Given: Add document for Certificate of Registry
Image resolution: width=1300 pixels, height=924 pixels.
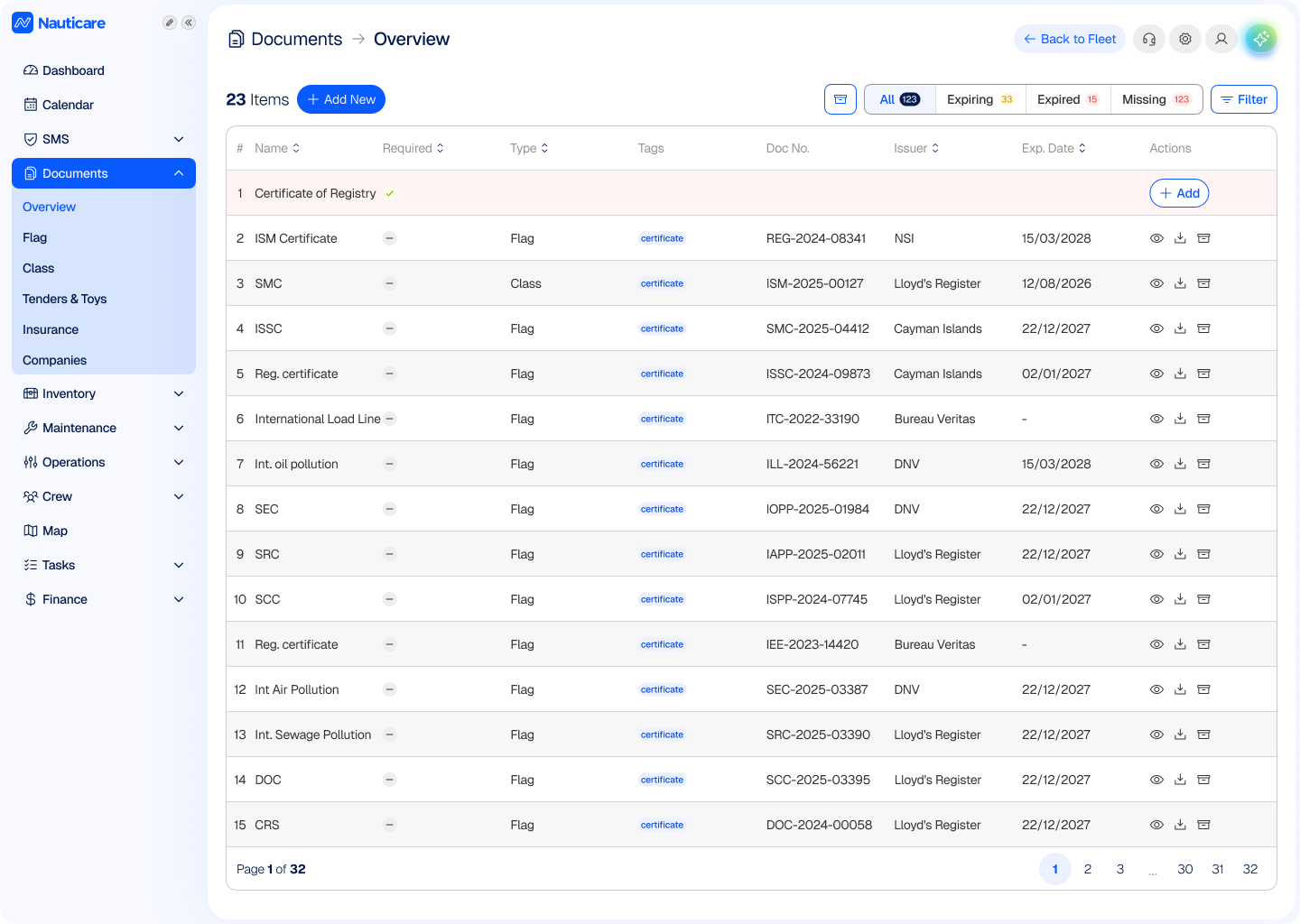Looking at the screenshot, I should (x=1179, y=193).
